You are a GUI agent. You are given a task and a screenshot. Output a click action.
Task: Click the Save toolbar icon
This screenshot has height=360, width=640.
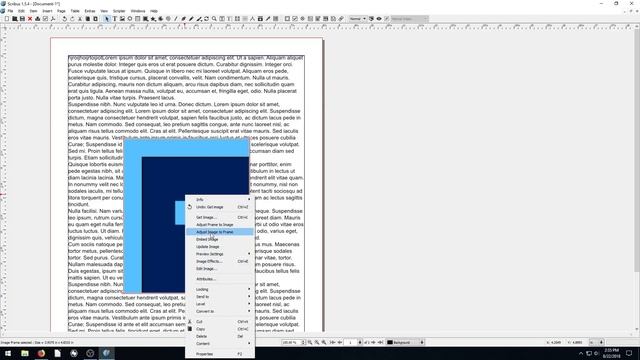click(22, 19)
